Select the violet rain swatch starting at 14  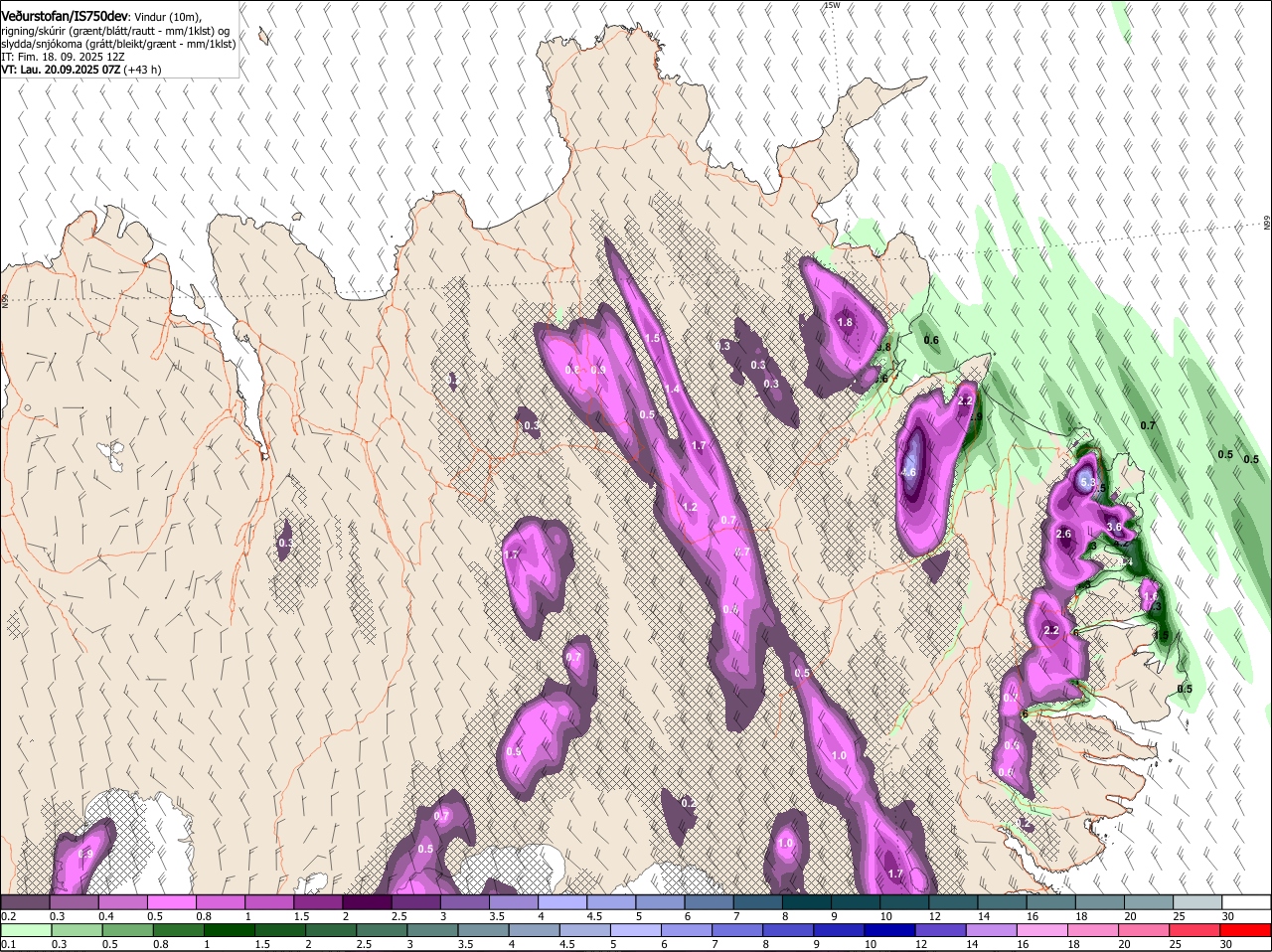[x=992, y=929]
